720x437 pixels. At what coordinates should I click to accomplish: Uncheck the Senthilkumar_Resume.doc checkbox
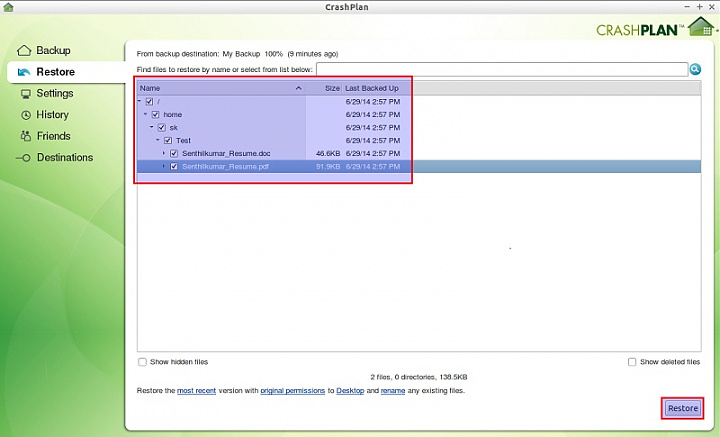click(x=174, y=153)
